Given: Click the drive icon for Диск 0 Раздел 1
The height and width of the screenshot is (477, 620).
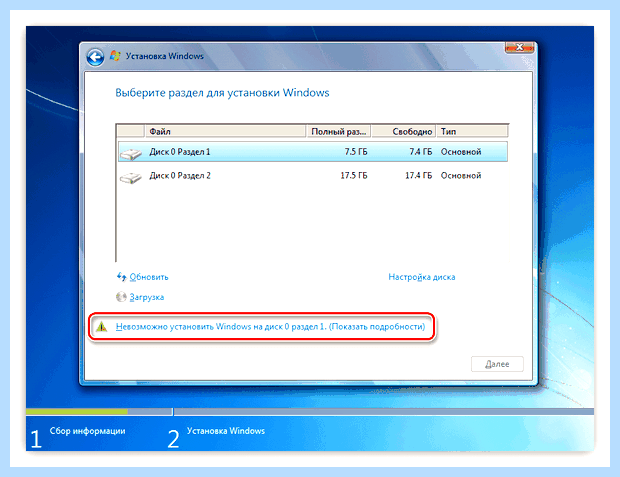Looking at the screenshot, I should (130, 153).
